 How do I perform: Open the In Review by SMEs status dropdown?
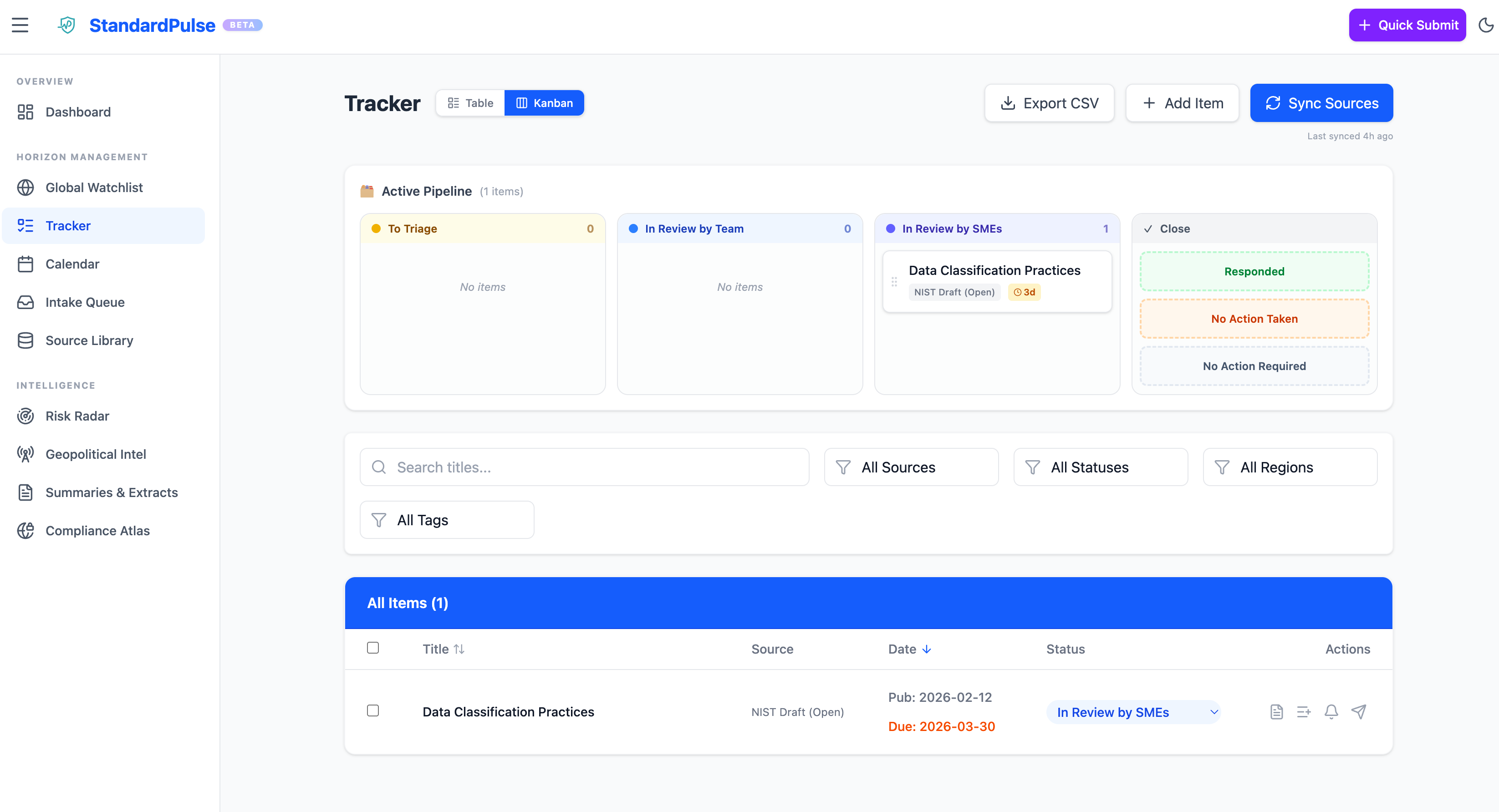tap(1133, 711)
